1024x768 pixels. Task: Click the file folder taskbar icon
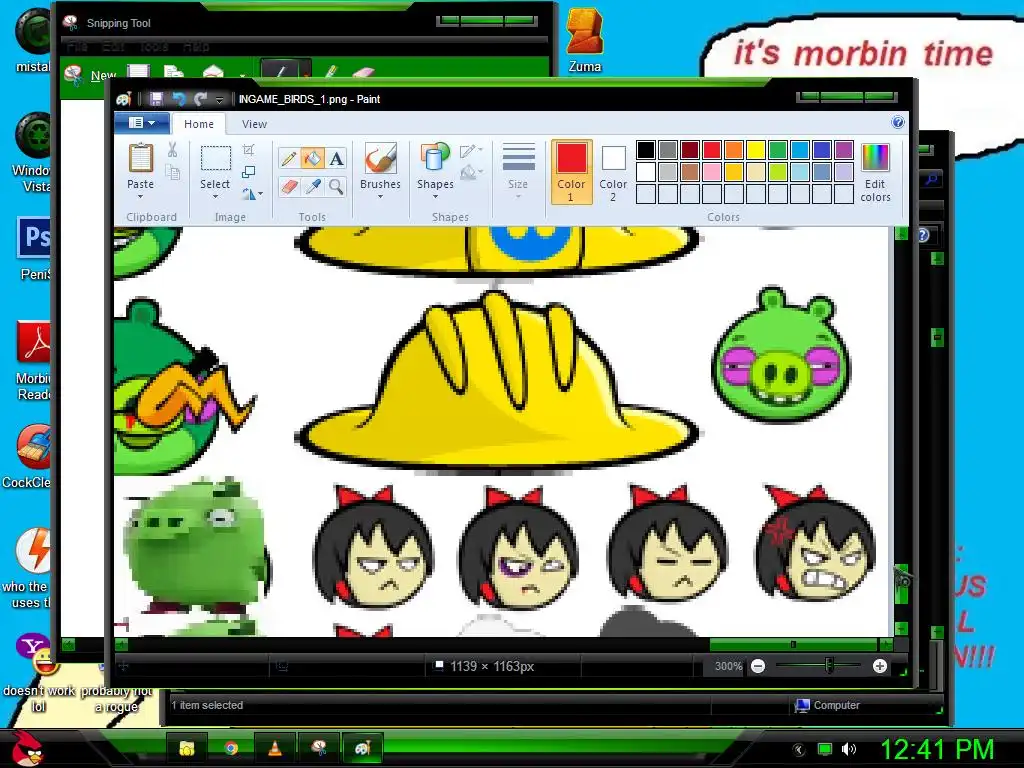(187, 748)
